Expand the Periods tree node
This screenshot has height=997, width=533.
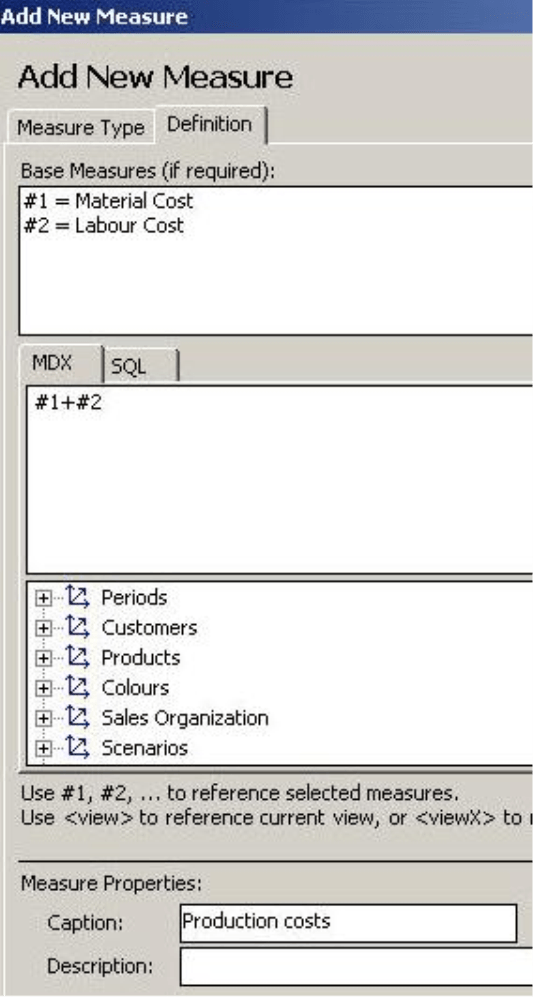point(43,598)
